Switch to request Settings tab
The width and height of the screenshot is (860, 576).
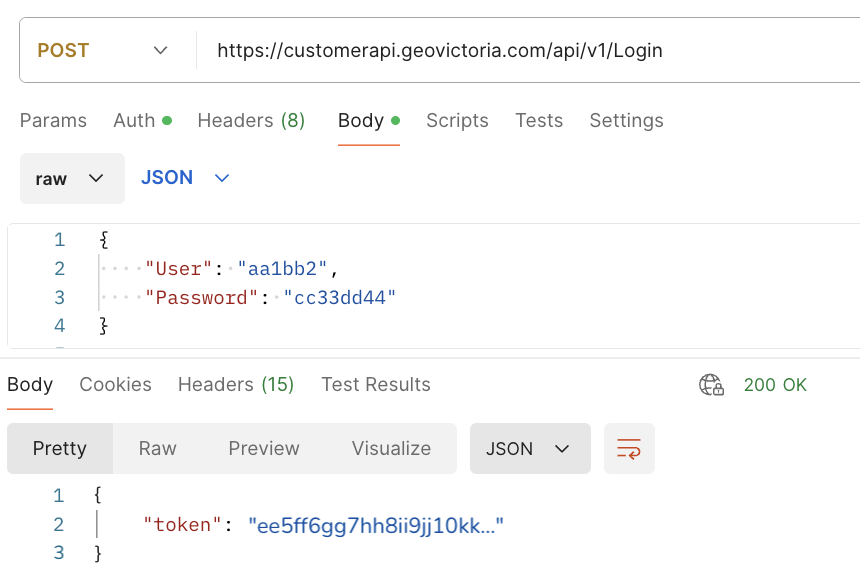626,121
